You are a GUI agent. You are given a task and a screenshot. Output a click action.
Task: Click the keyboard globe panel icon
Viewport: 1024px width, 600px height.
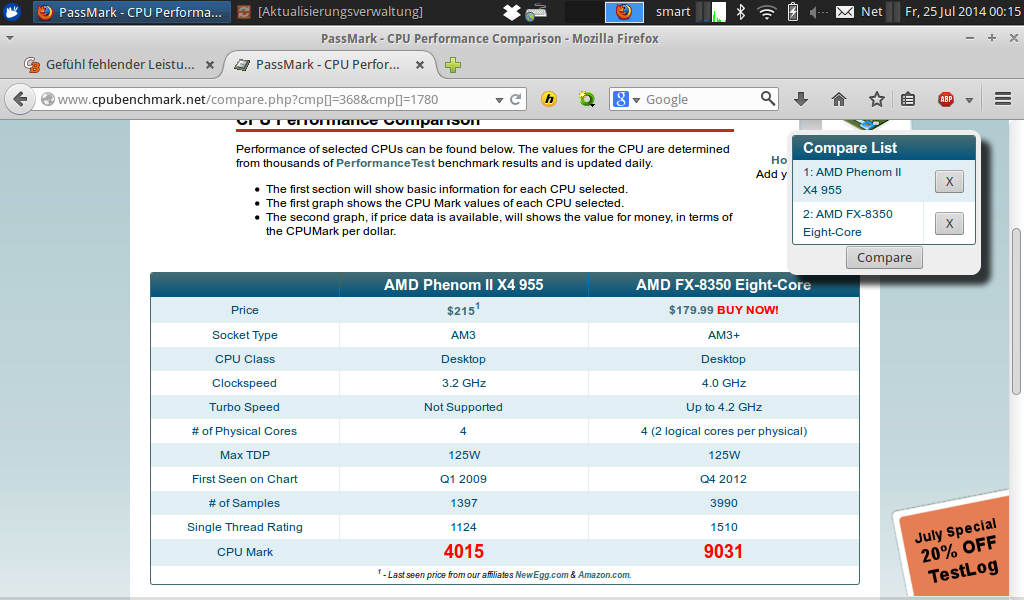[x=536, y=12]
